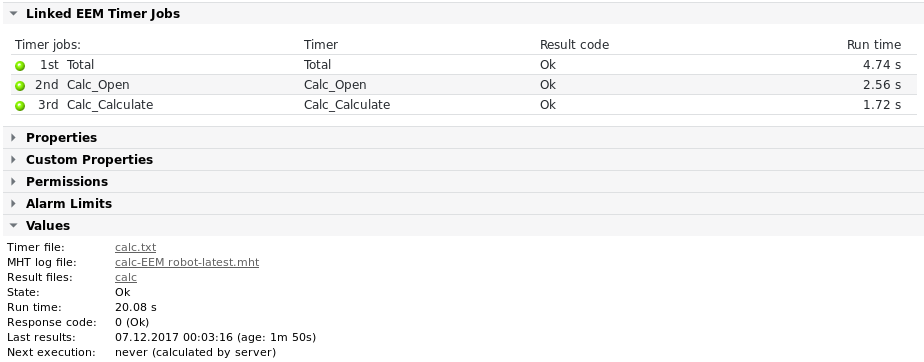Image resolution: width=924 pixels, height=362 pixels.
Task: Click green status icon for Calc_Calculate job
Action: pyautogui.click(x=20, y=106)
